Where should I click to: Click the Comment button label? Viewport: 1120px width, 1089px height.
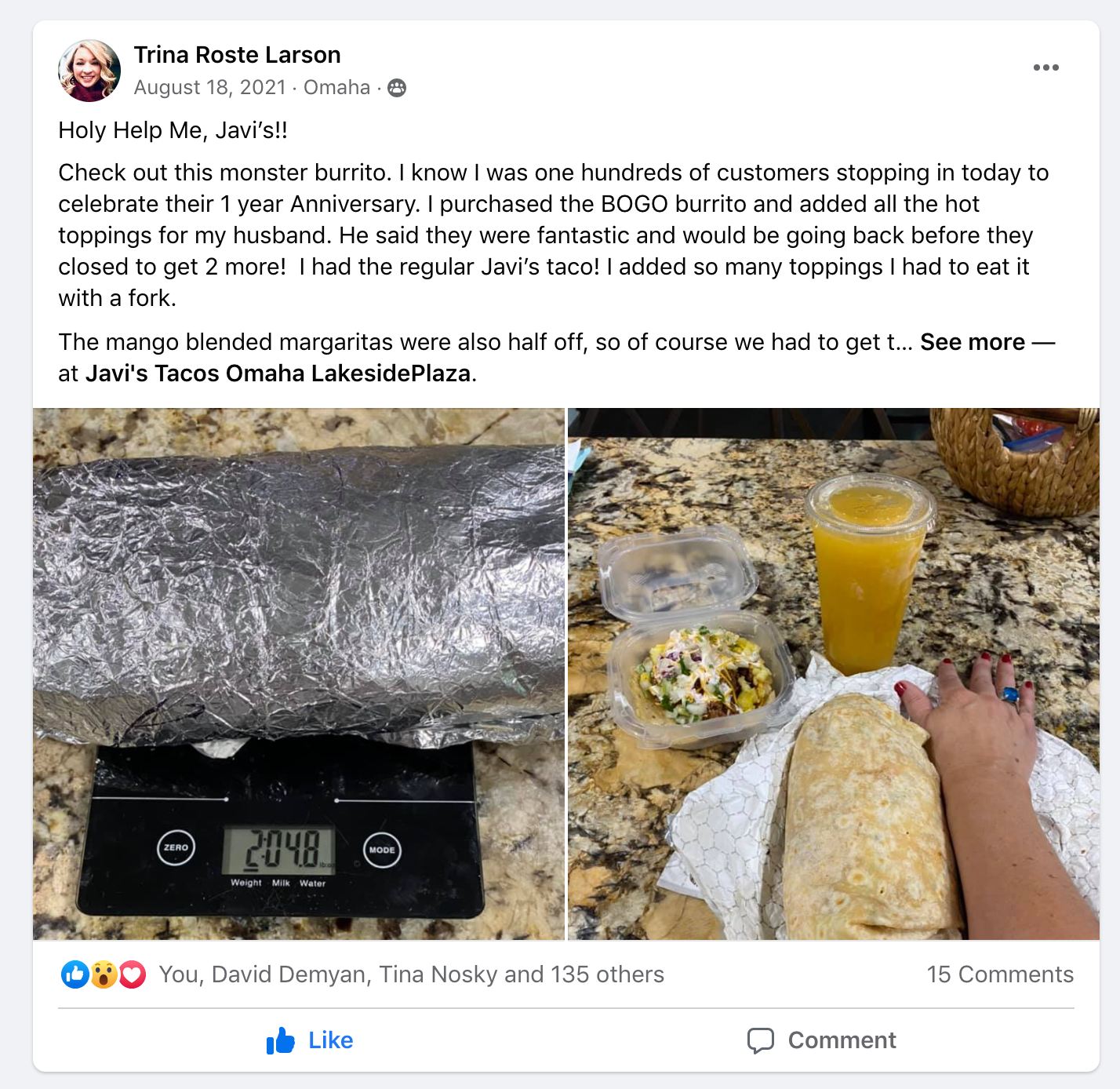coord(842,1040)
